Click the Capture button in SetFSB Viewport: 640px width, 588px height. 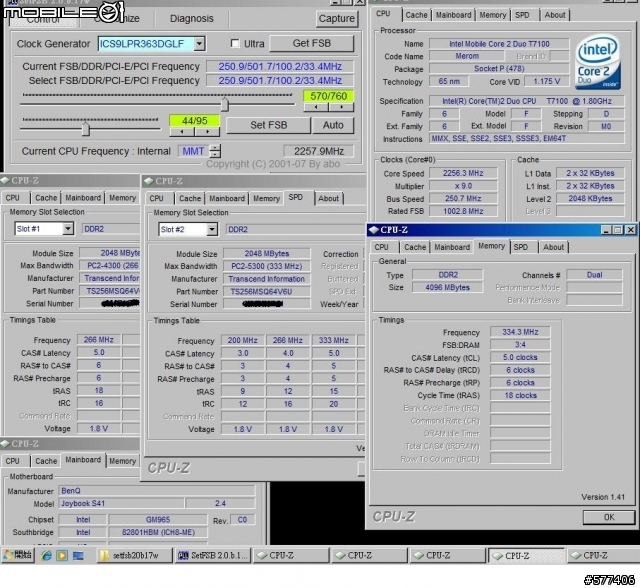pos(337,19)
